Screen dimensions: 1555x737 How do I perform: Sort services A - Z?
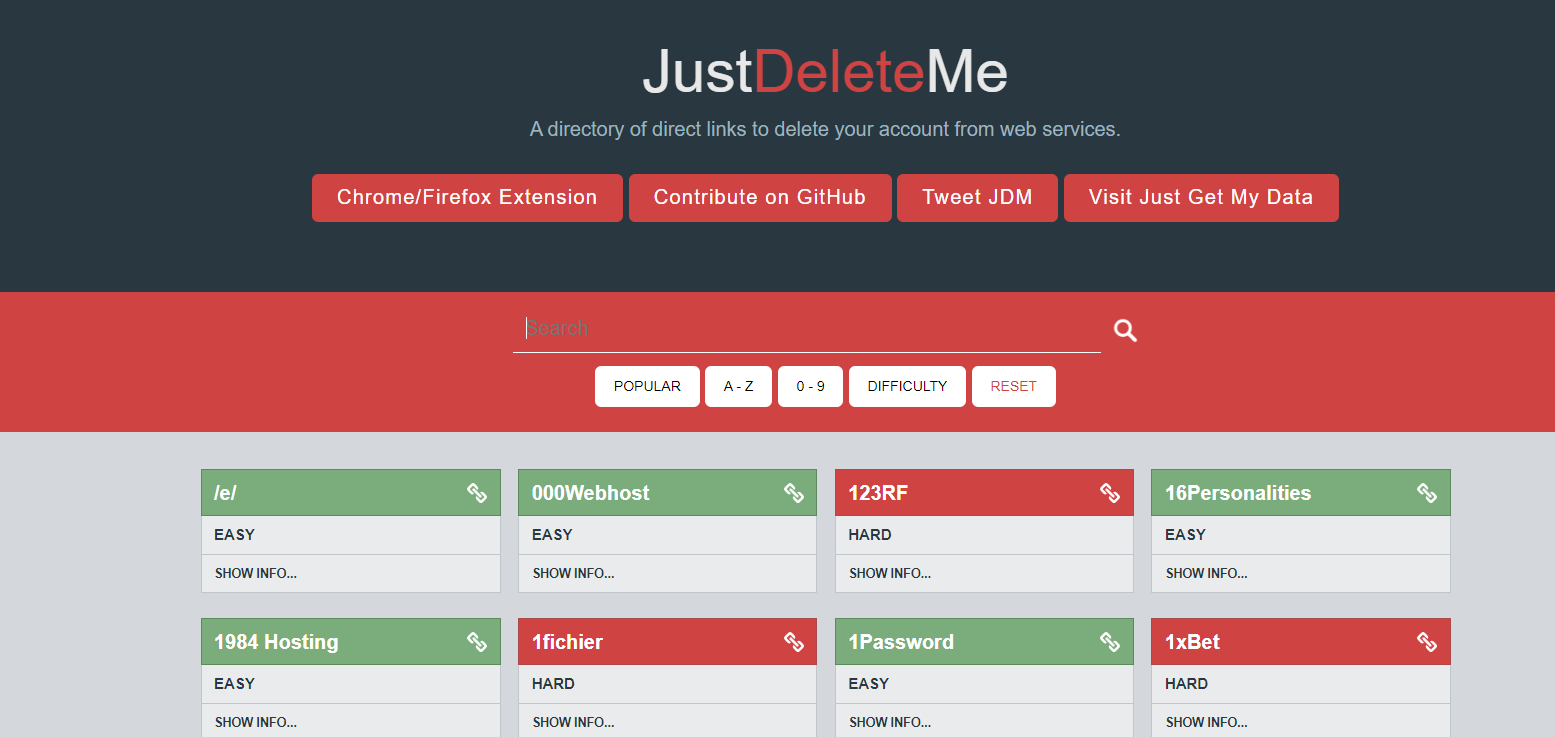coord(738,386)
